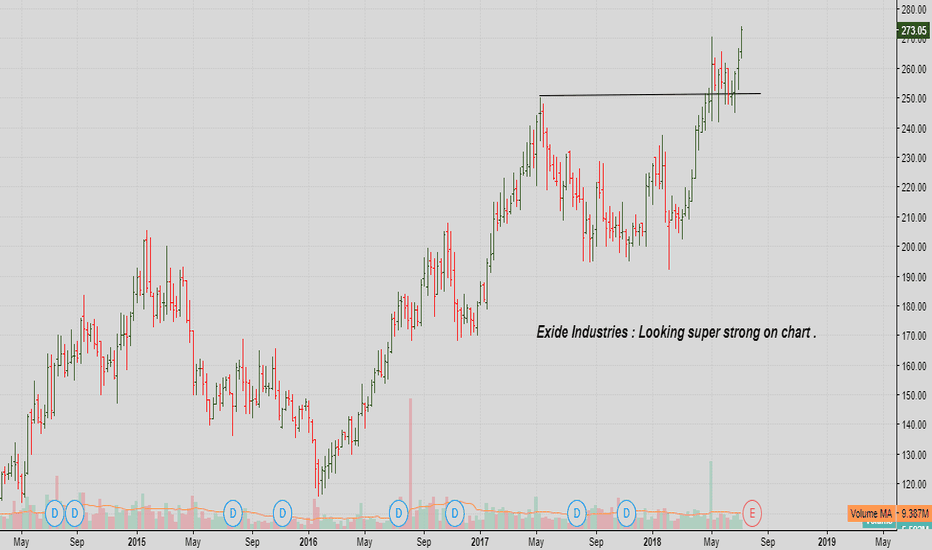The width and height of the screenshot is (932, 550).
Task: Select the D marker just before Sep 2016
Action: tap(399, 513)
